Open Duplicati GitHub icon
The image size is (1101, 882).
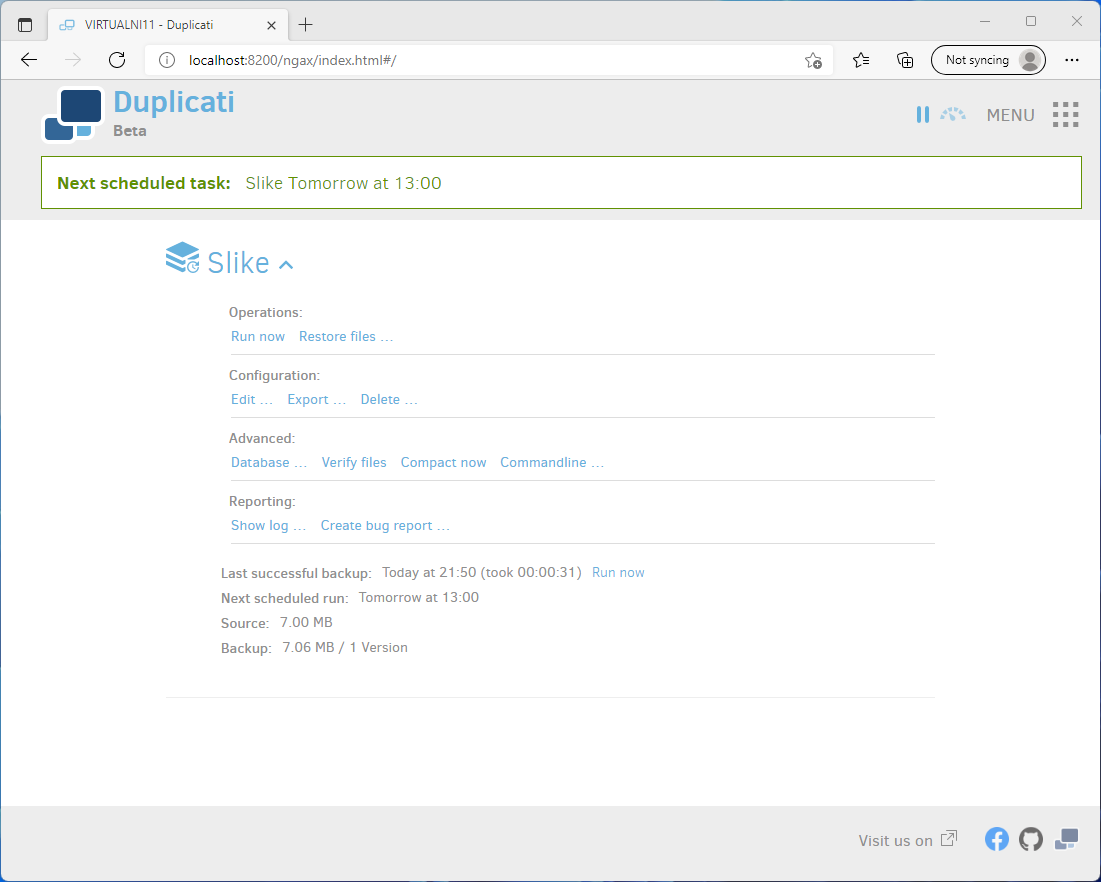tap(1031, 838)
